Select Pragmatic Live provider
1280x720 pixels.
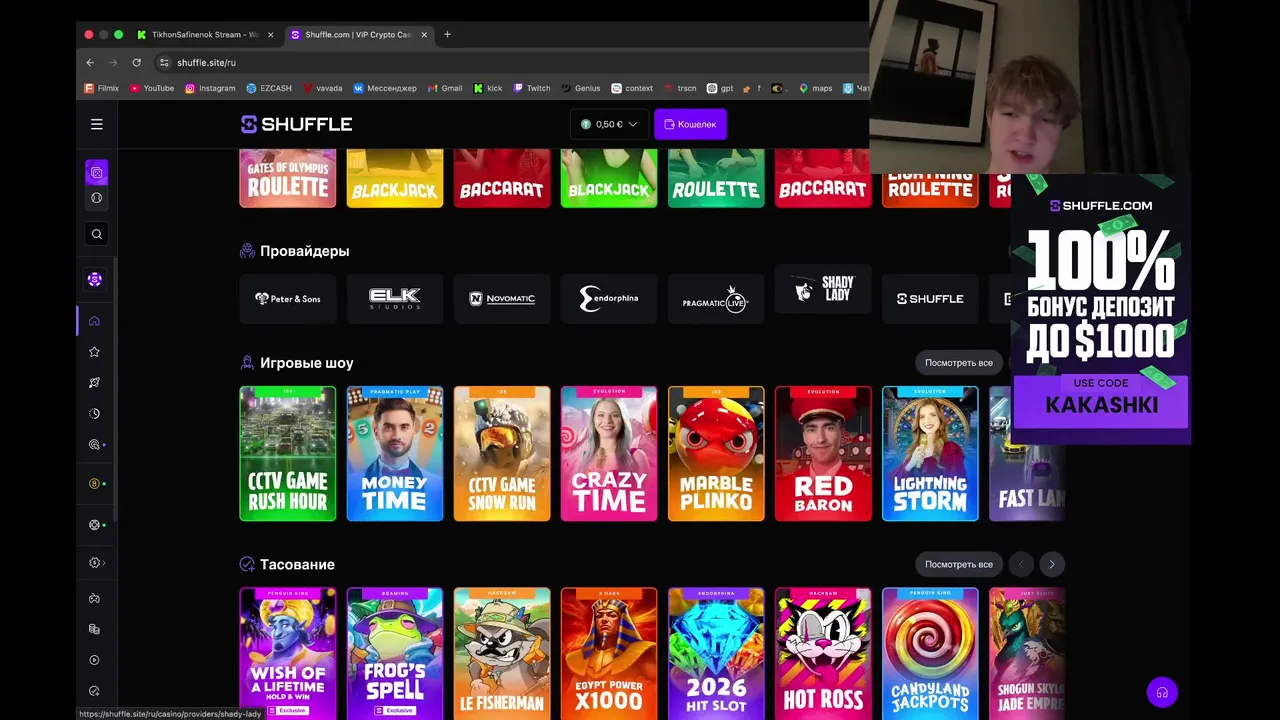716,299
